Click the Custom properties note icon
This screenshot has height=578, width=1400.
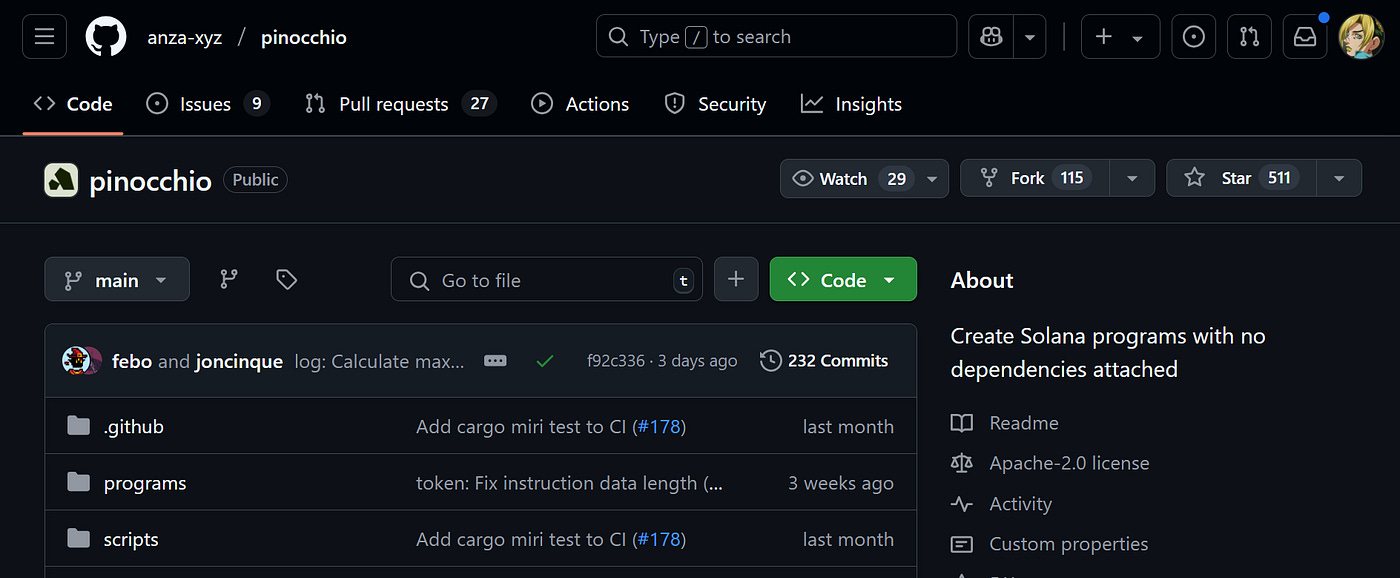[x=962, y=544]
